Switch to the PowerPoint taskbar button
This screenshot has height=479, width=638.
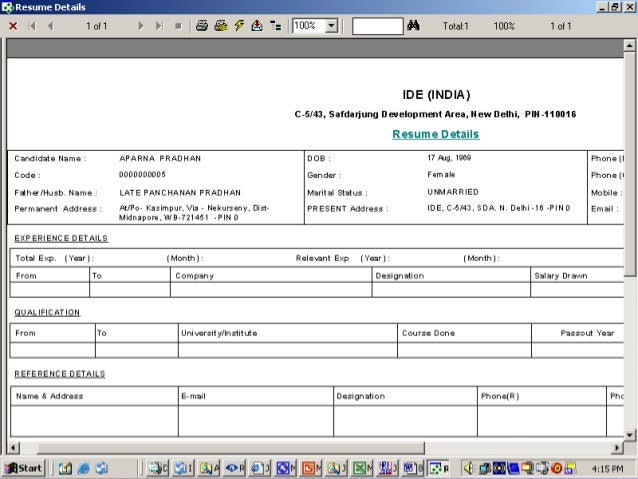point(311,469)
